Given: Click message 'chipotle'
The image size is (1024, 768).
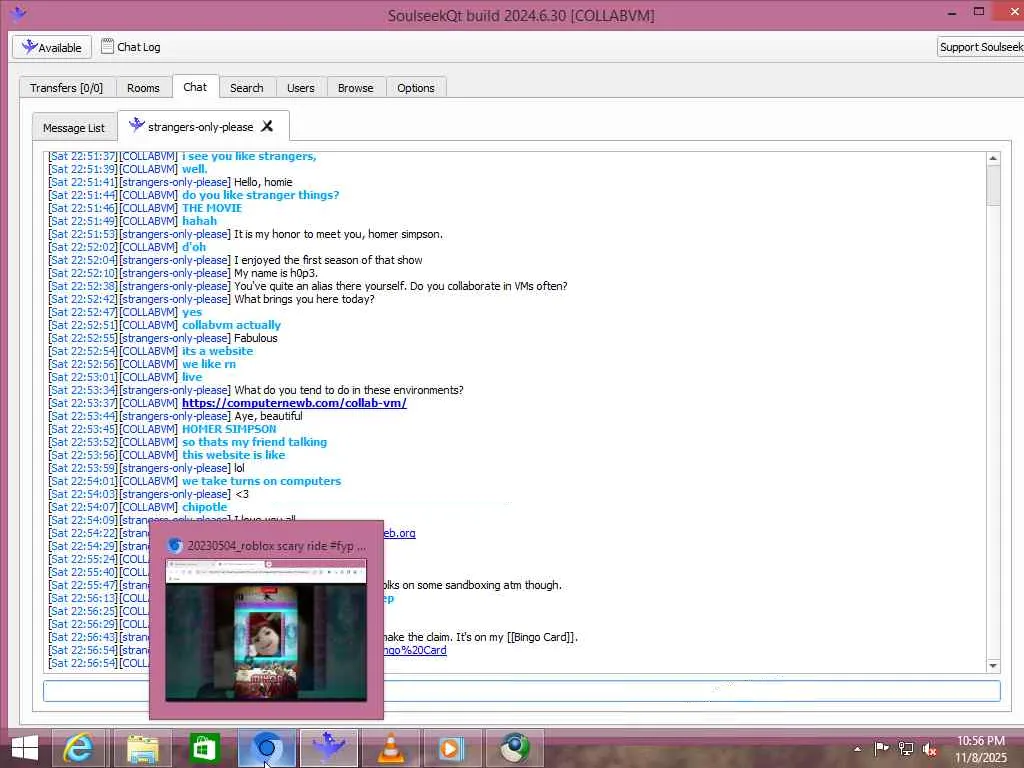Looking at the screenshot, I should coord(204,507).
